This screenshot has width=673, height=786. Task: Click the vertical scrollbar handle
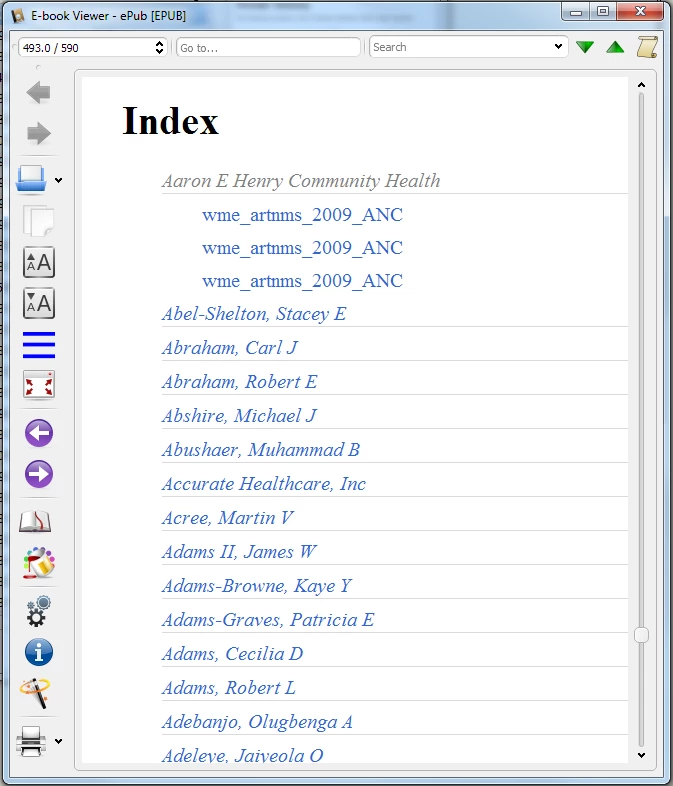tap(641, 635)
